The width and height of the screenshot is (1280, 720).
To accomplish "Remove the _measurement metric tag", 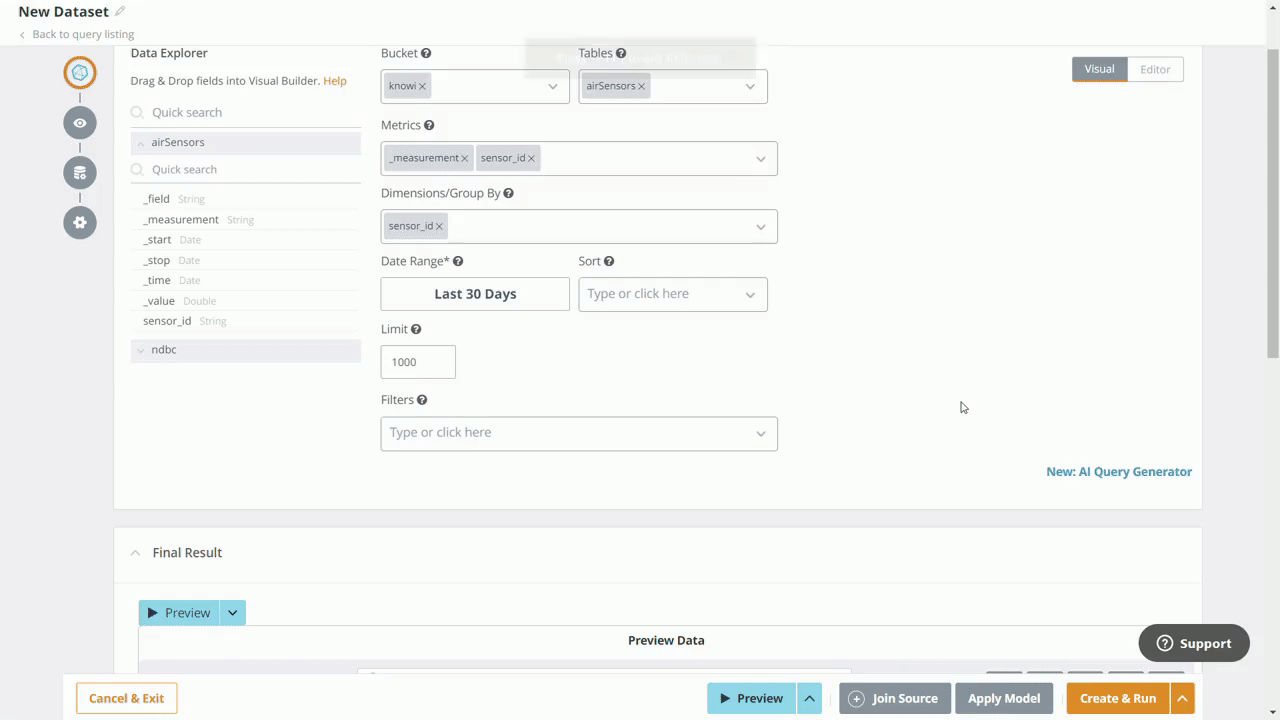I will pos(463,157).
